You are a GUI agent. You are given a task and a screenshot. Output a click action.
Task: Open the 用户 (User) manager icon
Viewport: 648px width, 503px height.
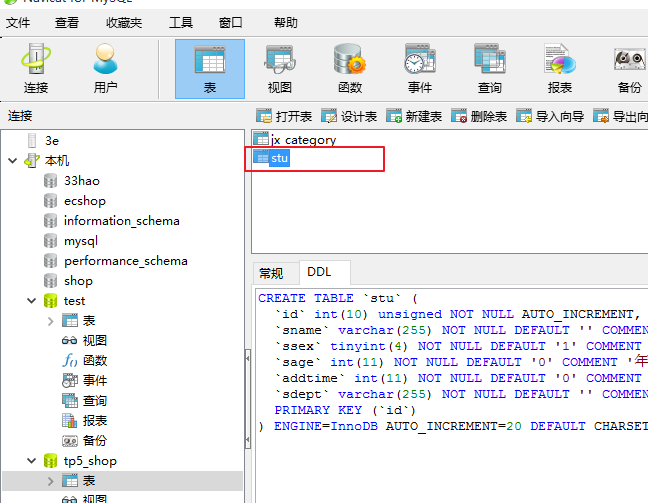coord(105,69)
